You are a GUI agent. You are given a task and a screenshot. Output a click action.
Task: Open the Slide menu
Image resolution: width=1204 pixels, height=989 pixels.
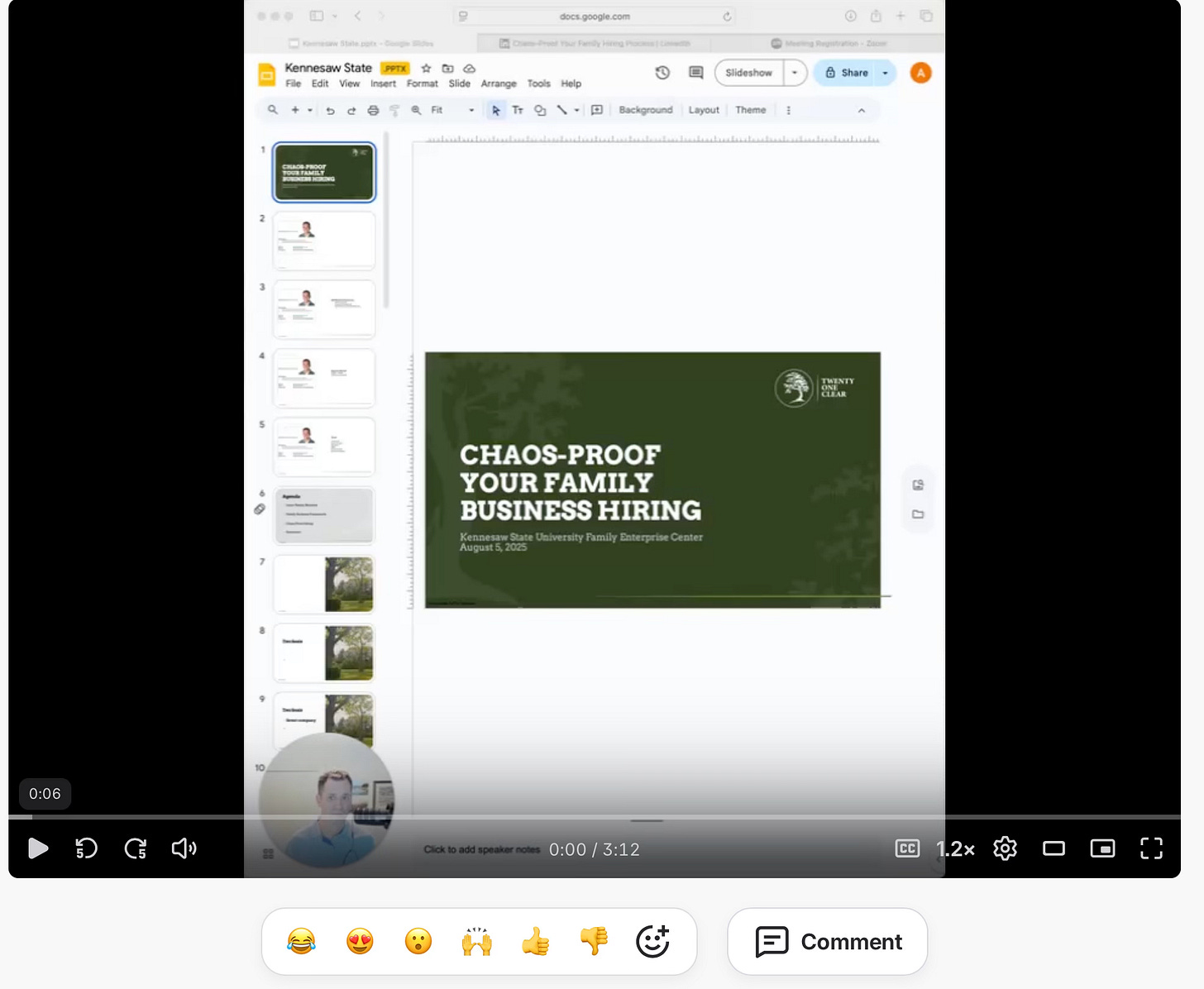click(460, 84)
